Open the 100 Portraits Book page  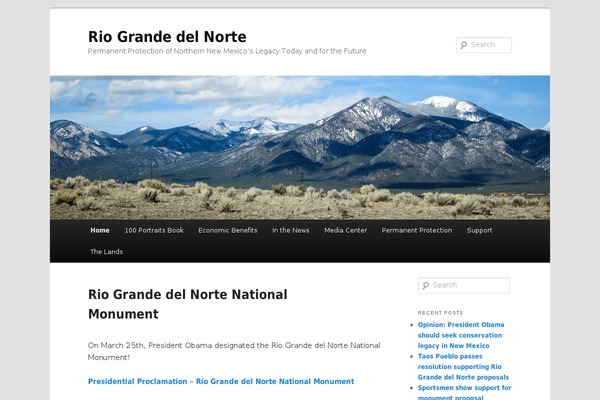point(154,230)
